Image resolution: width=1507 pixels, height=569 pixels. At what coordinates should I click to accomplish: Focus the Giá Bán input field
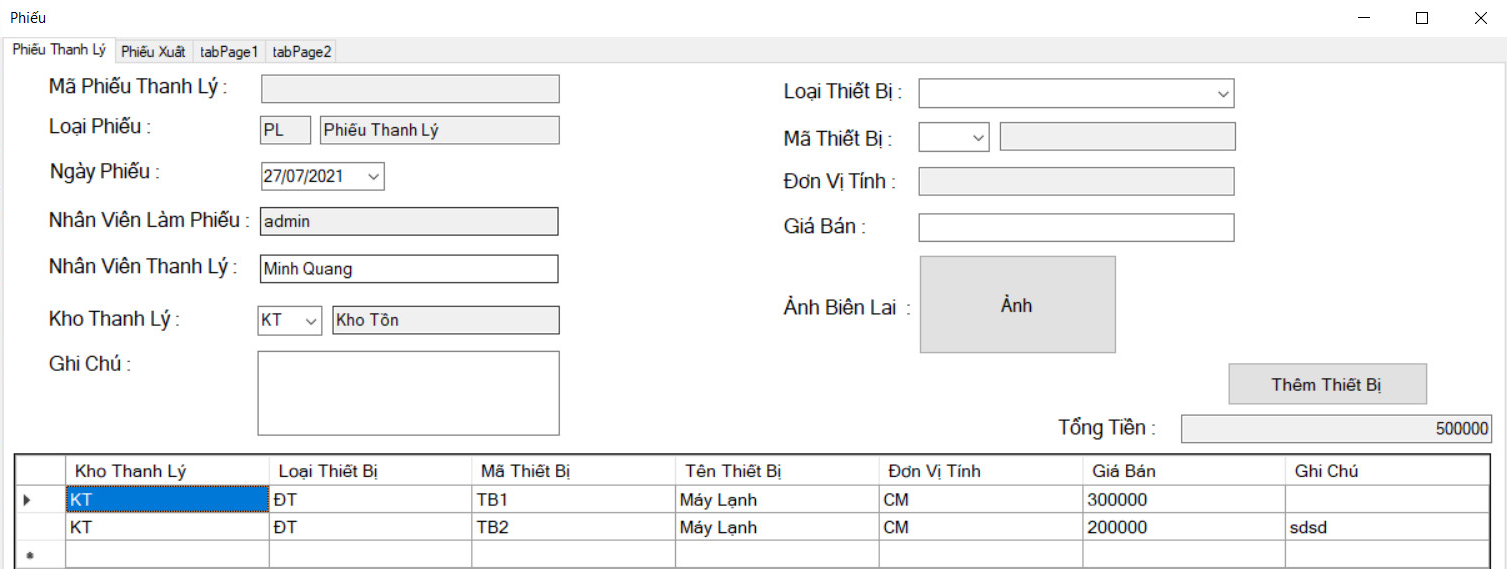1076,228
